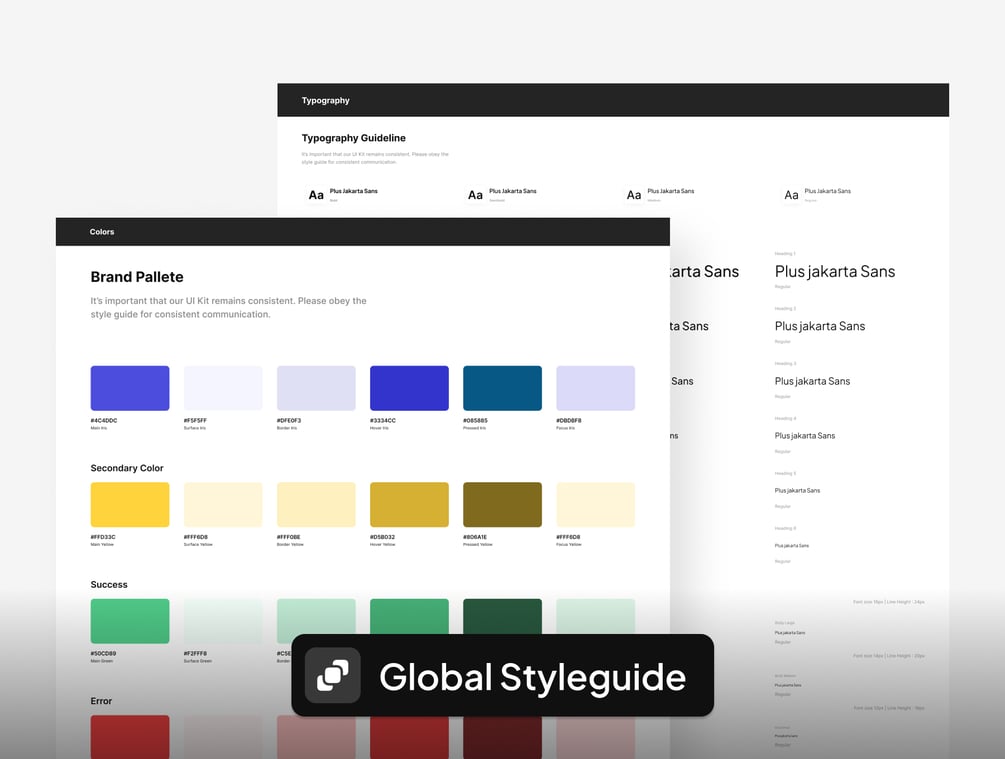Select the Surface Green #F2FFF8 swatch
1005x759 pixels.
coord(223,621)
